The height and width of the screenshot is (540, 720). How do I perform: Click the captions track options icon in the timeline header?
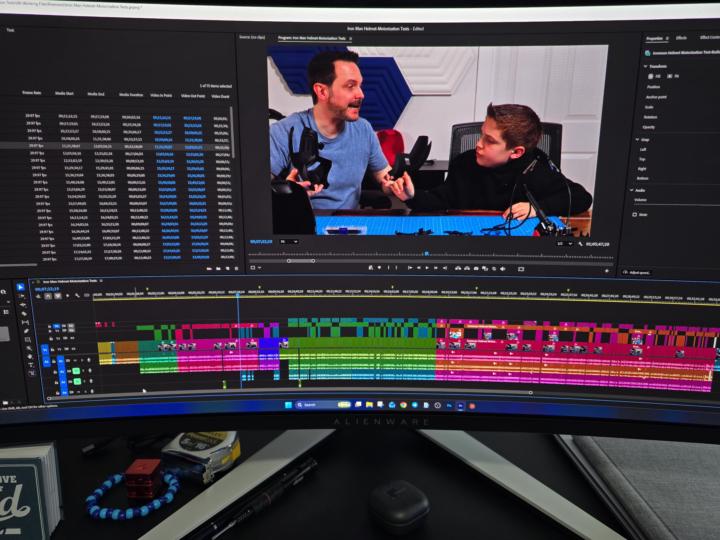click(87, 296)
